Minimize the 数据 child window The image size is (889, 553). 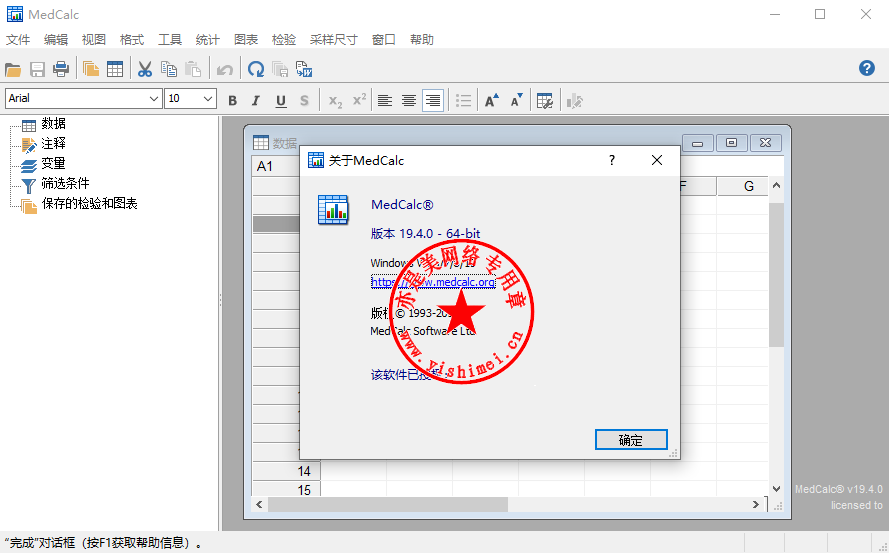click(x=697, y=143)
